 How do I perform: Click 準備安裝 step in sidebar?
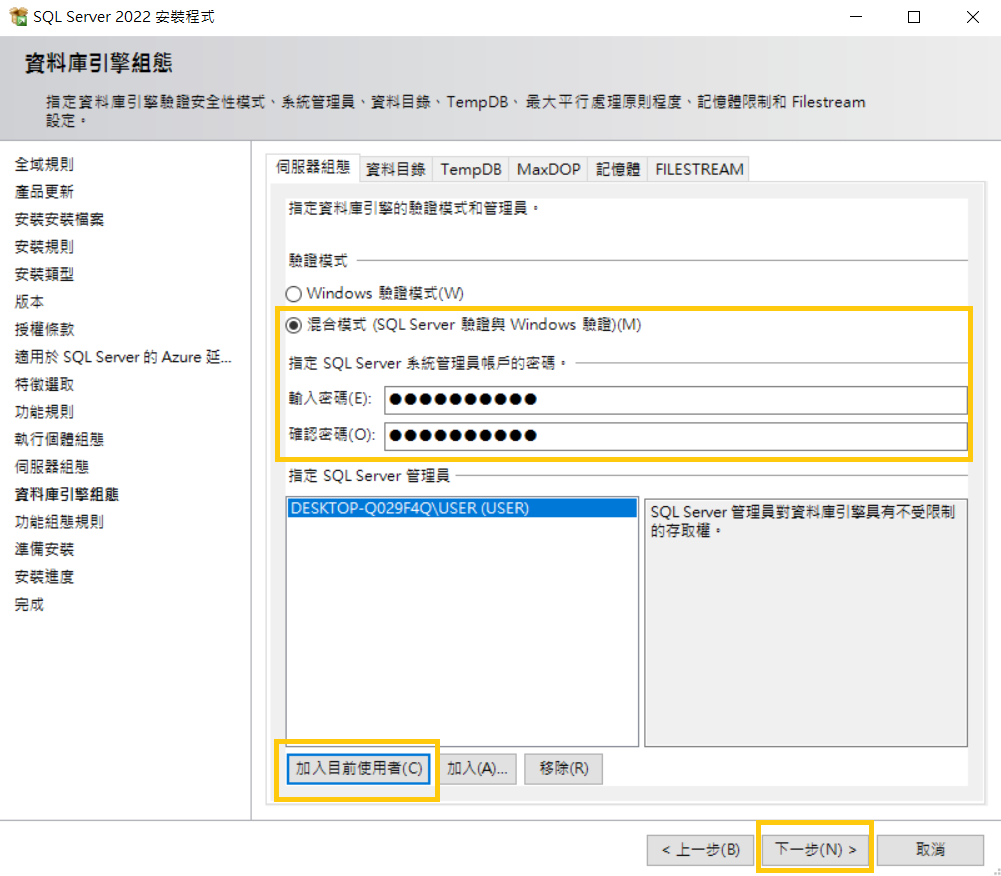[44, 549]
